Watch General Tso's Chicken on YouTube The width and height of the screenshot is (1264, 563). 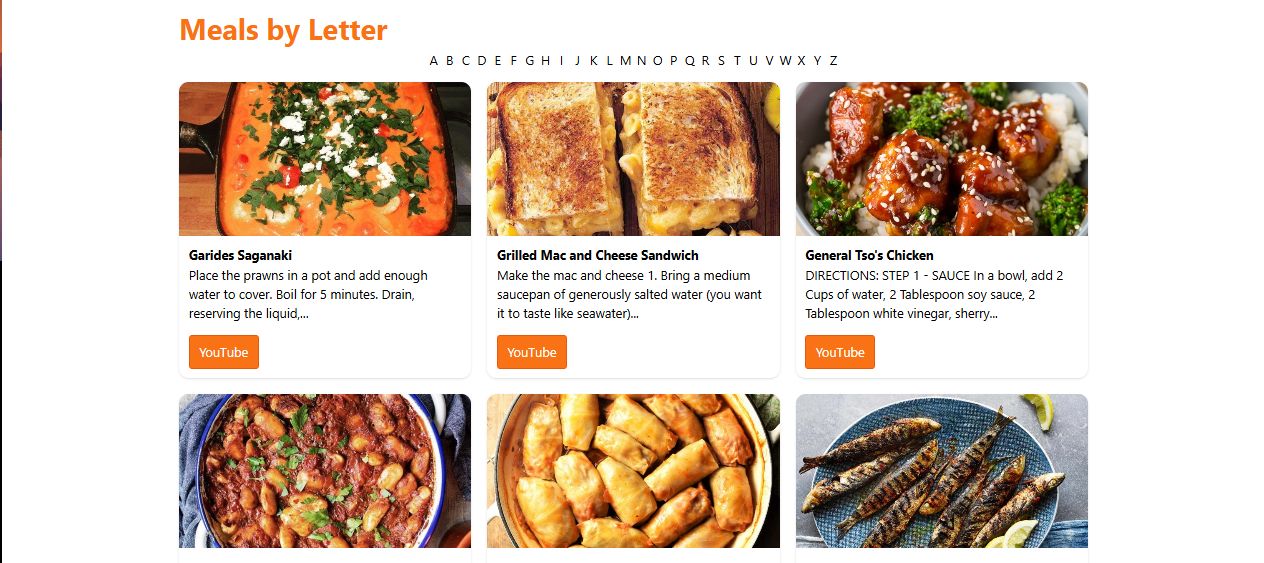840,352
